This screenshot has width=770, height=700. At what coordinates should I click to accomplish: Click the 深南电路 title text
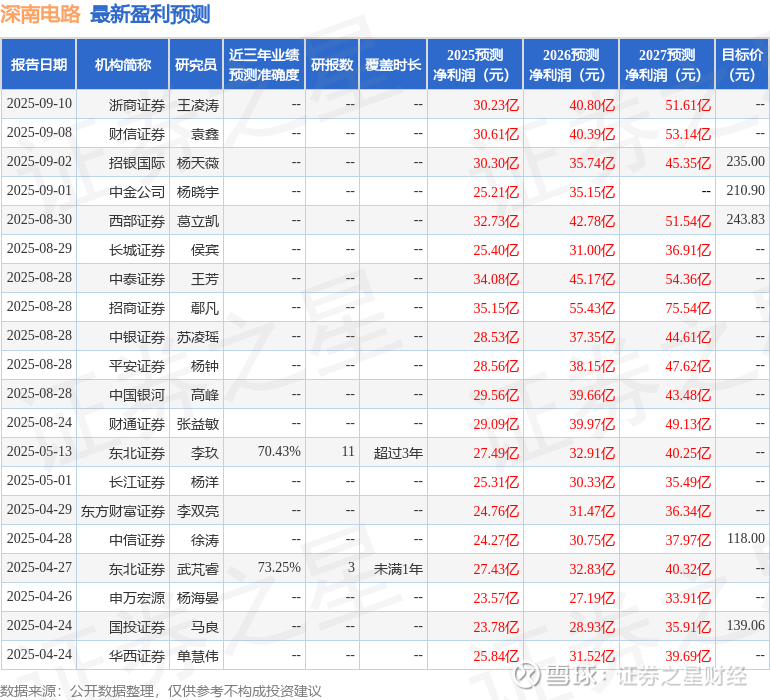40,14
